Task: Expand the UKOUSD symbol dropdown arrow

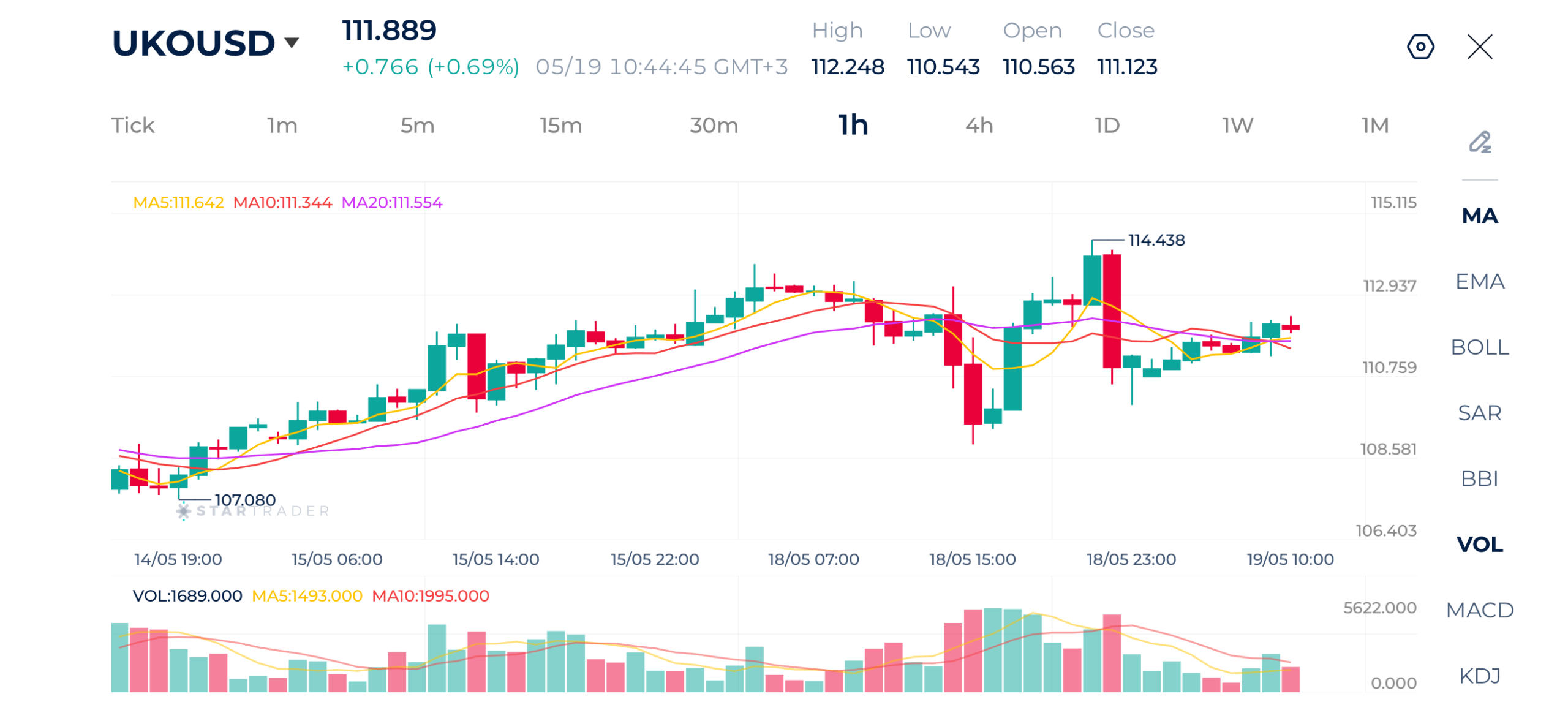Action: pyautogui.click(x=292, y=42)
